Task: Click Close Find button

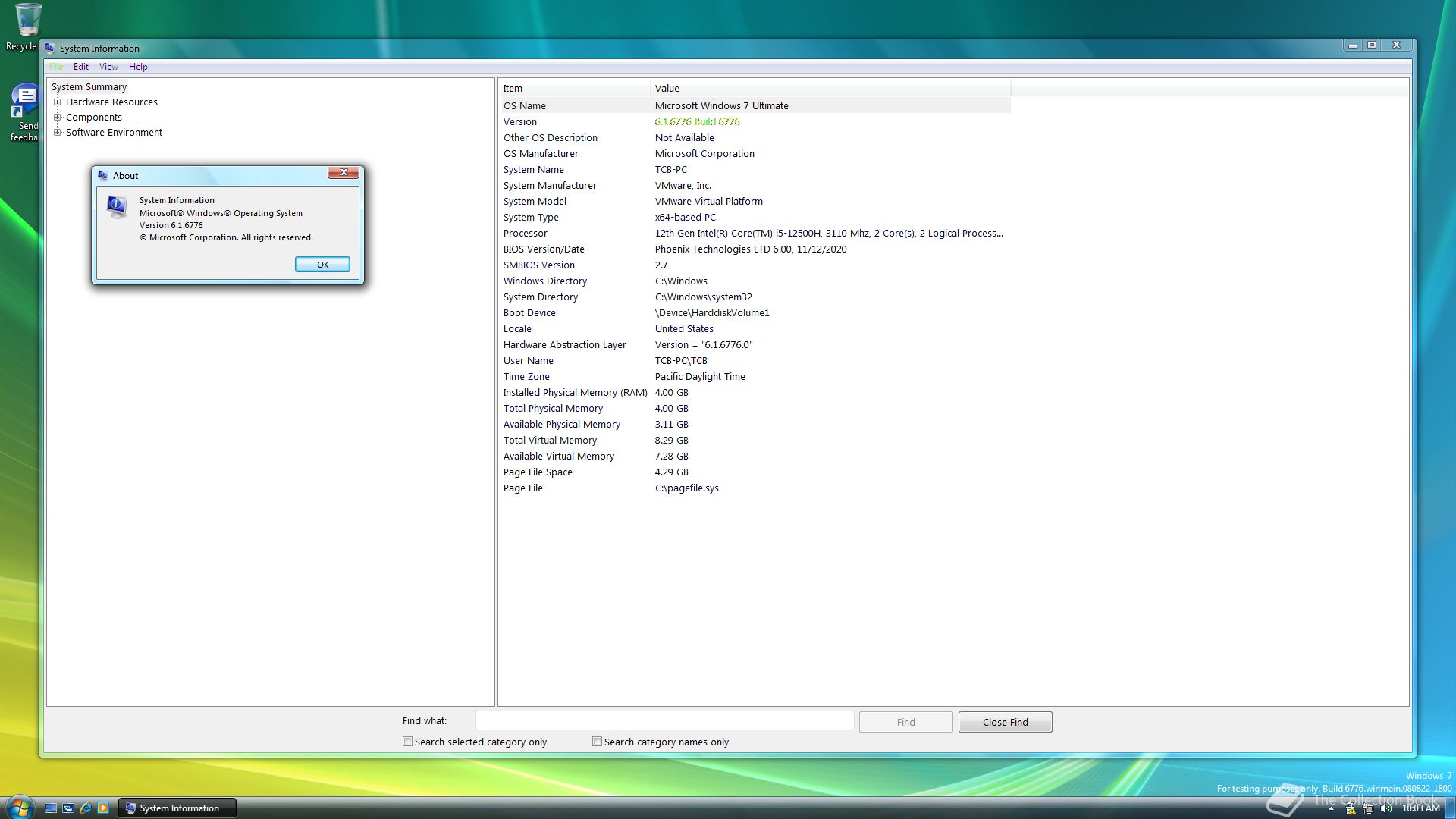Action: tap(1005, 722)
